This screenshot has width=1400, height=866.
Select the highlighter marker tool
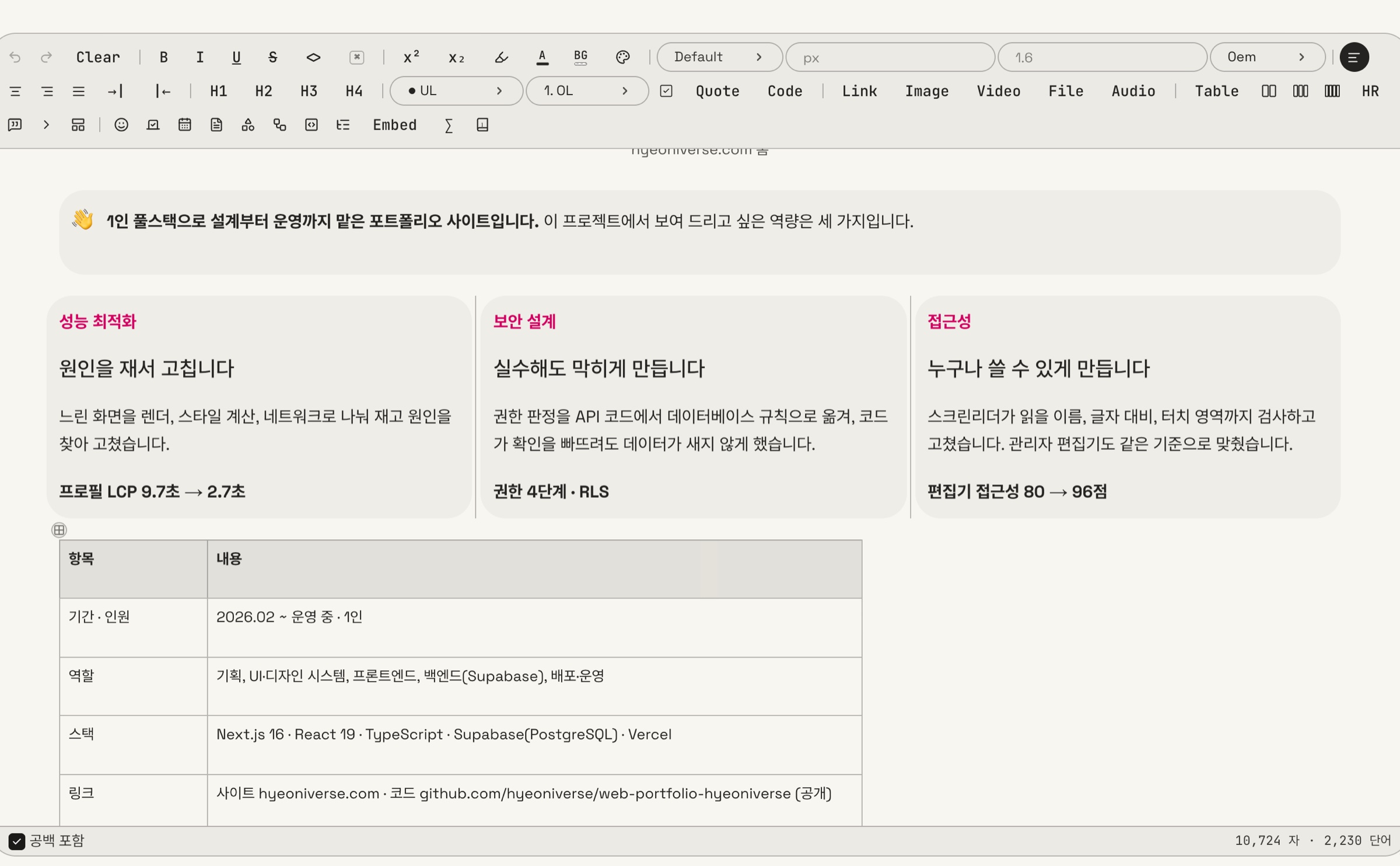501,57
